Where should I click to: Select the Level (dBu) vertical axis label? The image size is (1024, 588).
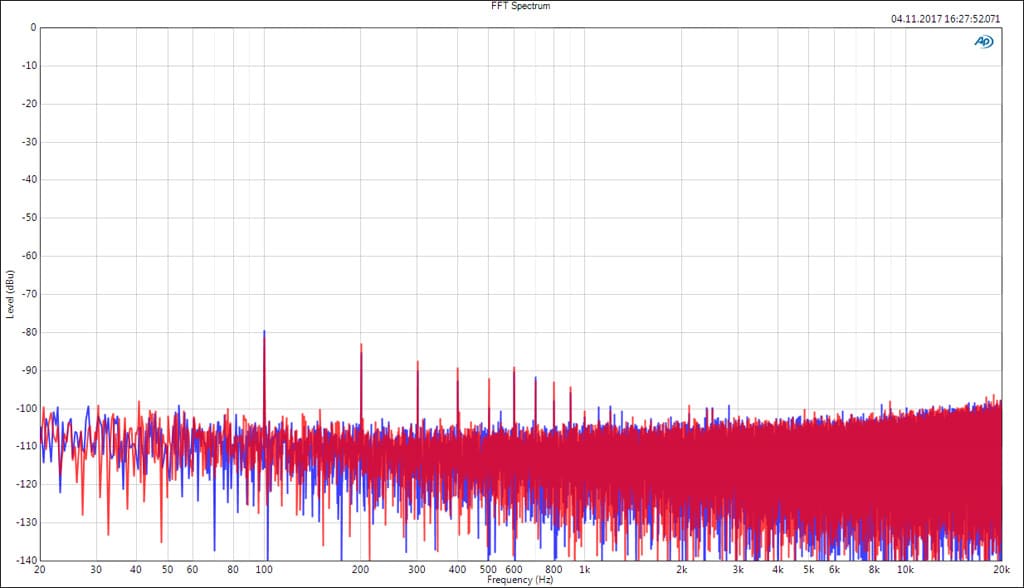[x=10, y=294]
